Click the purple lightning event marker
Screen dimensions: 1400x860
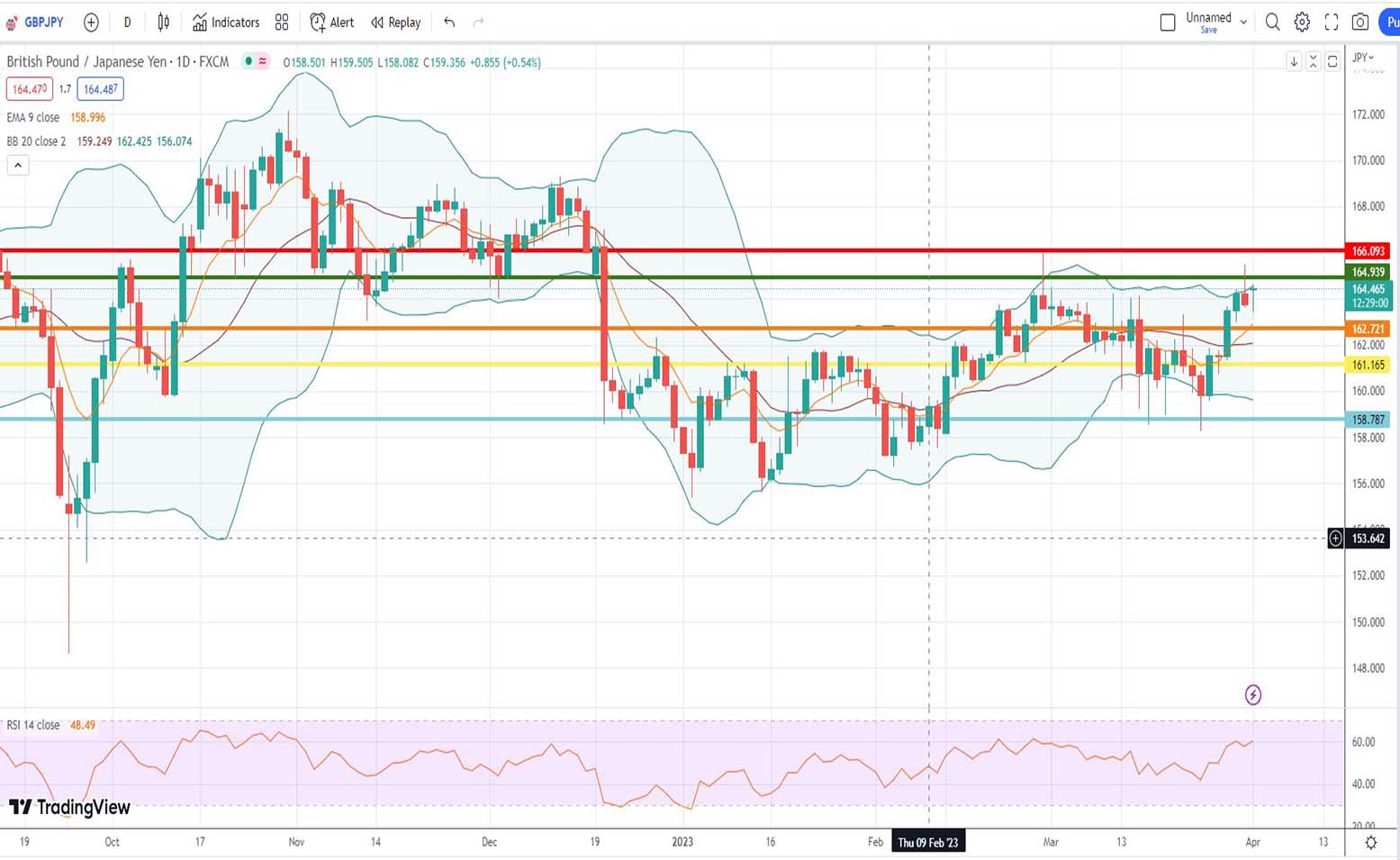tap(1252, 694)
